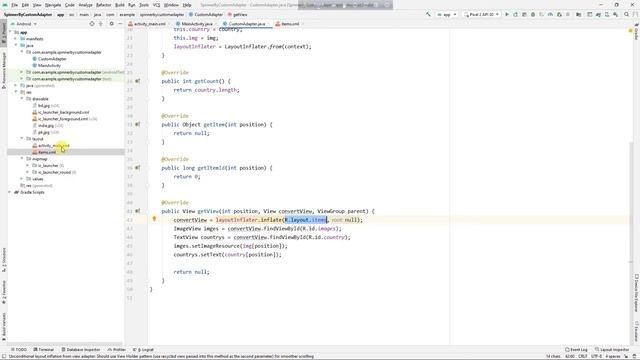Select CustomAdapter class in project tree
Viewport: 640px width, 360px height.
[x=52, y=59]
